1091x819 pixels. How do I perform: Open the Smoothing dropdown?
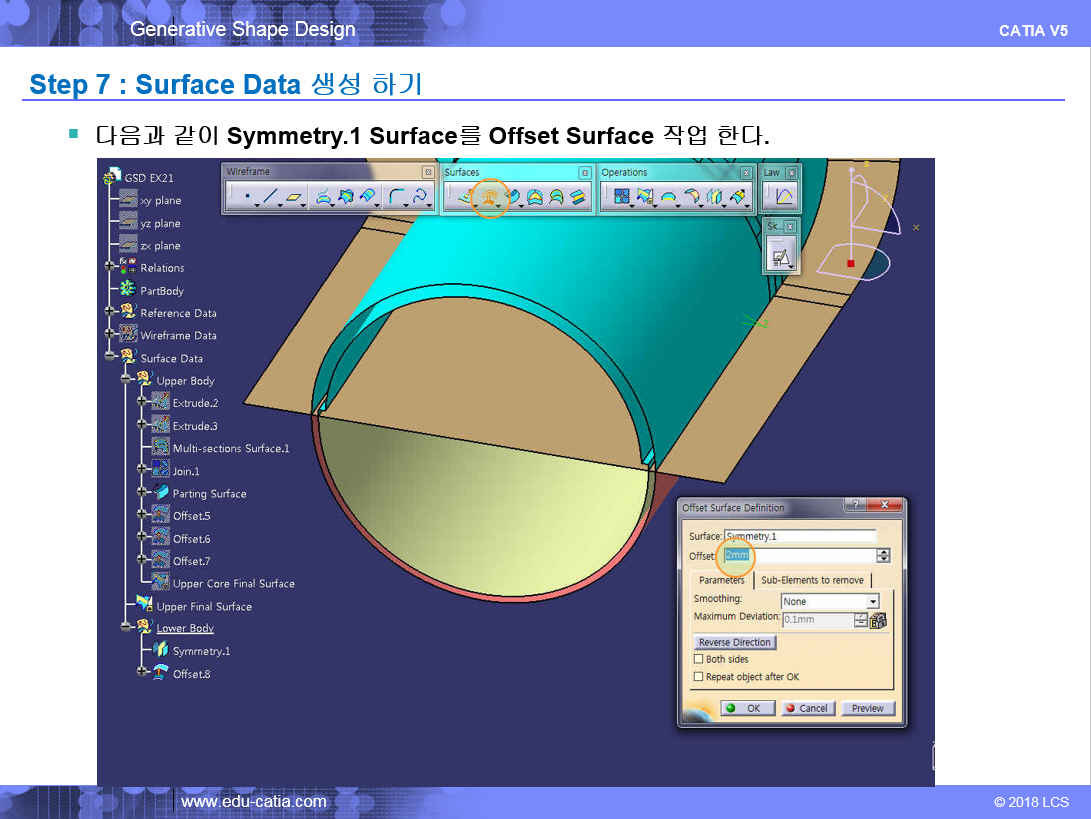tap(873, 601)
